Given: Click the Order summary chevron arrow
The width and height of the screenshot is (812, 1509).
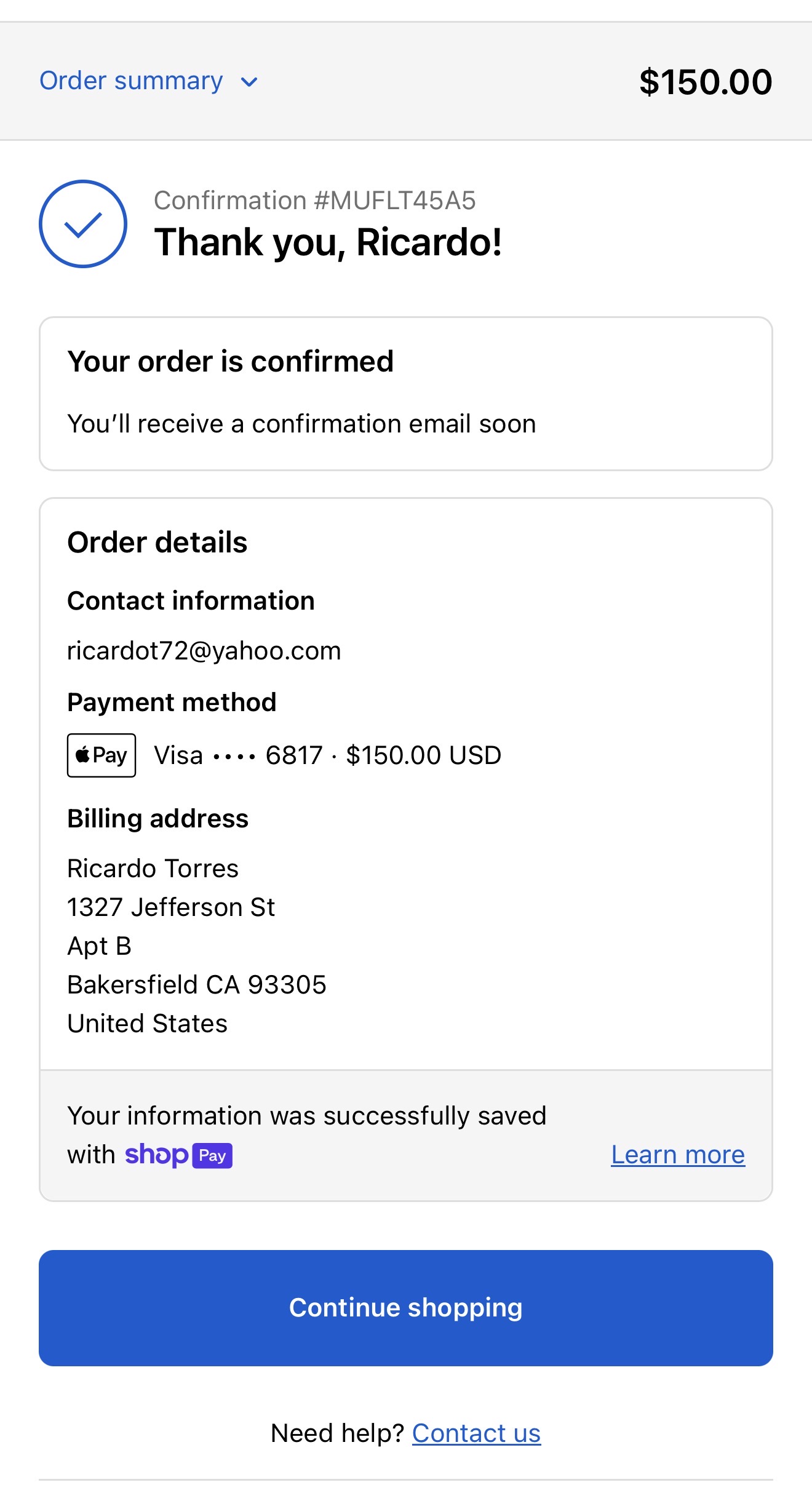Looking at the screenshot, I should 249,82.
